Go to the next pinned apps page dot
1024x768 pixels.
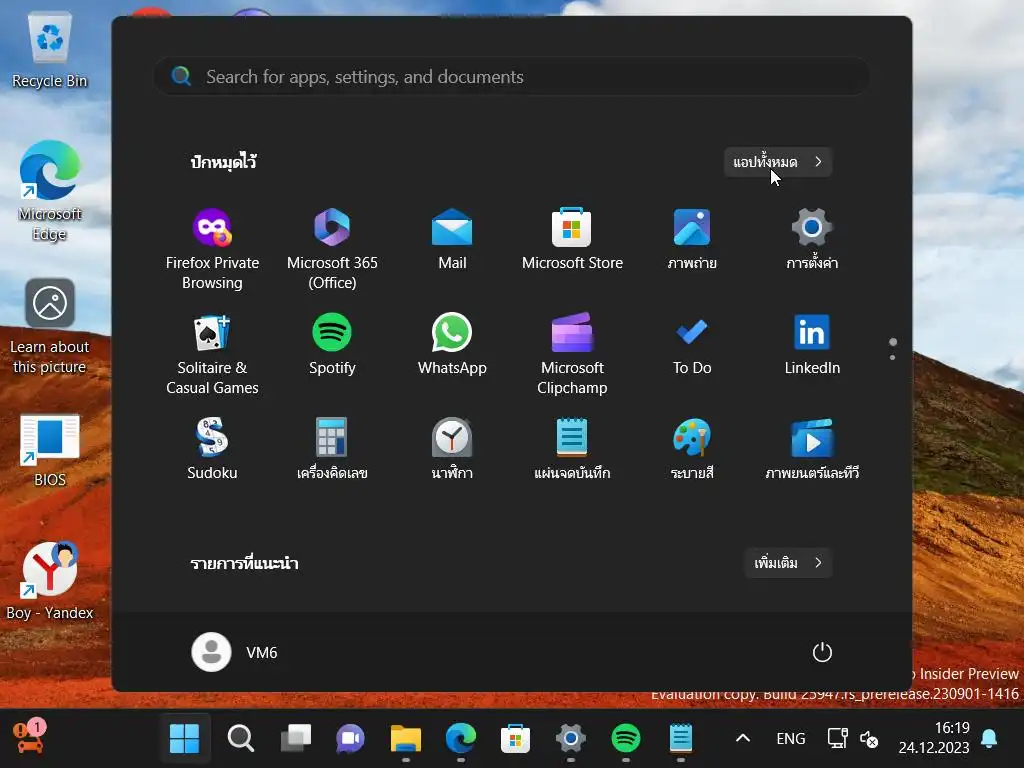(x=892, y=357)
